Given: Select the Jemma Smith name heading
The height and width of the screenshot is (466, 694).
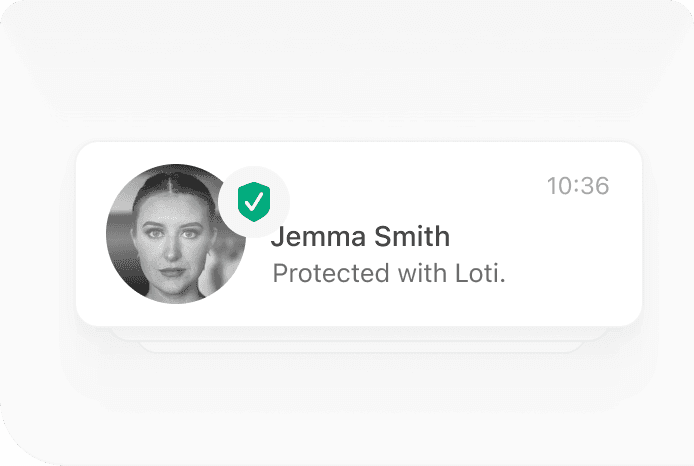Looking at the screenshot, I should tap(360, 236).
